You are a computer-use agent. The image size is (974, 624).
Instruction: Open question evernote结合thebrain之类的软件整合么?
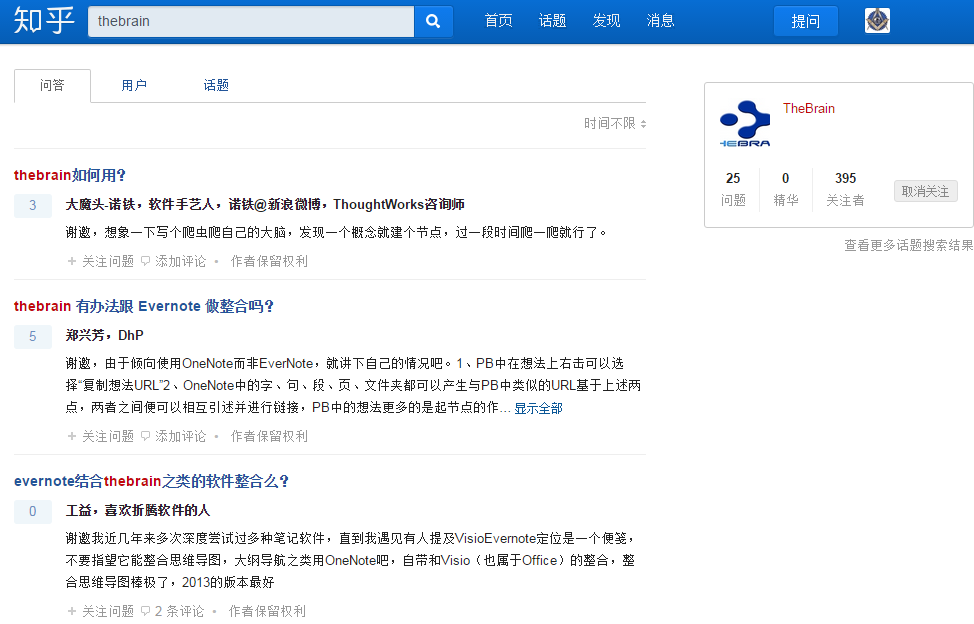pyautogui.click(x=151, y=481)
